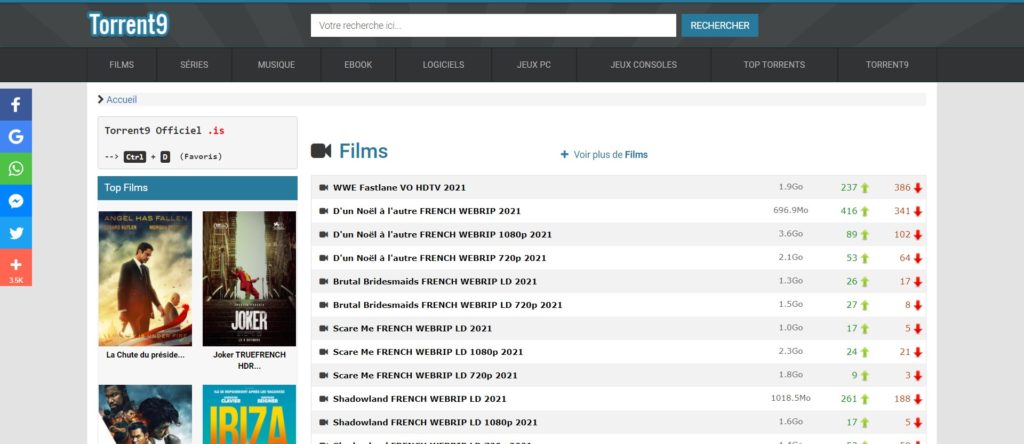Click the Joker movie poster thumbnail

[x=249, y=278]
